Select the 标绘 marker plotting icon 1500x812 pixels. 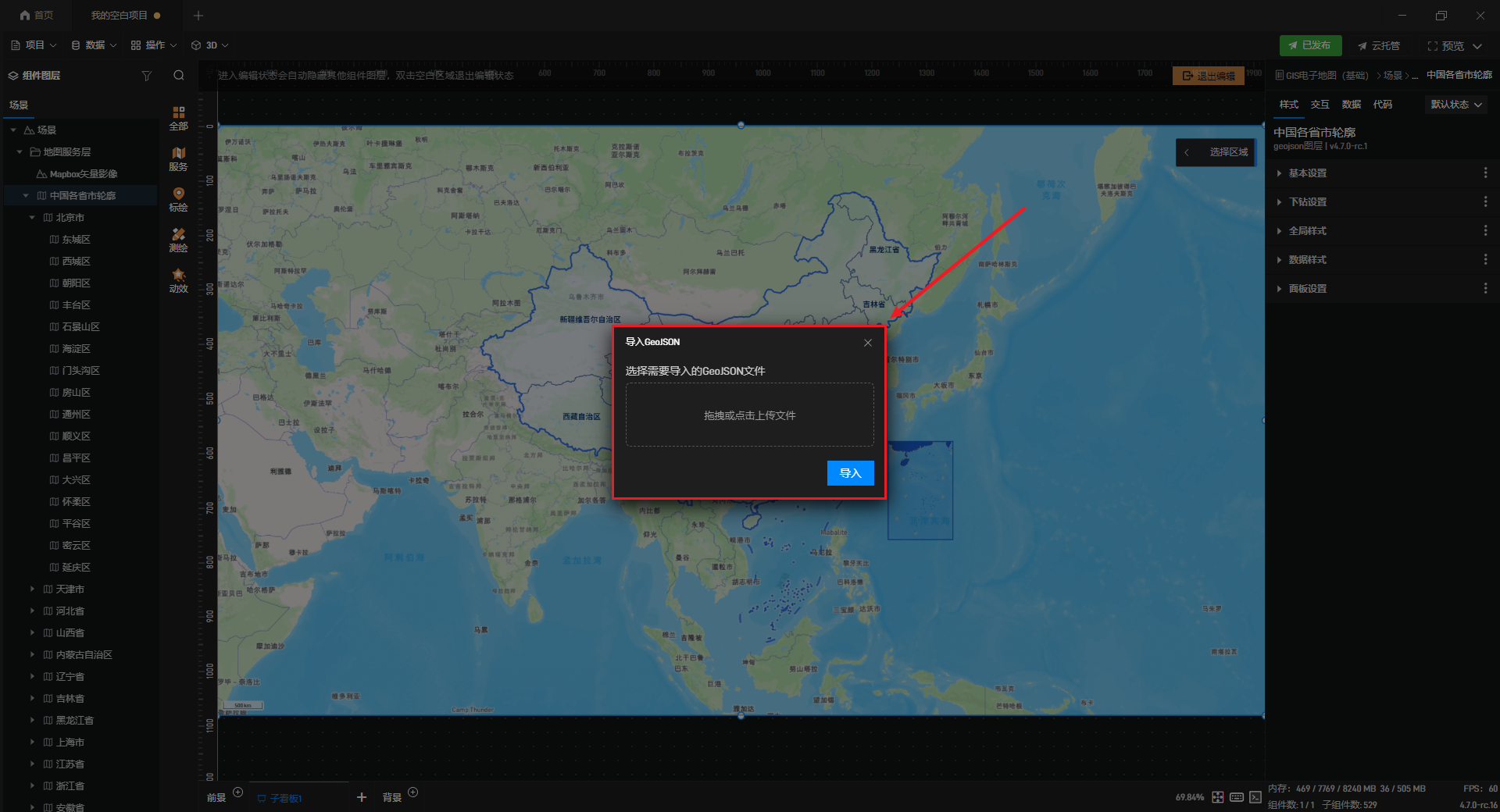(179, 199)
